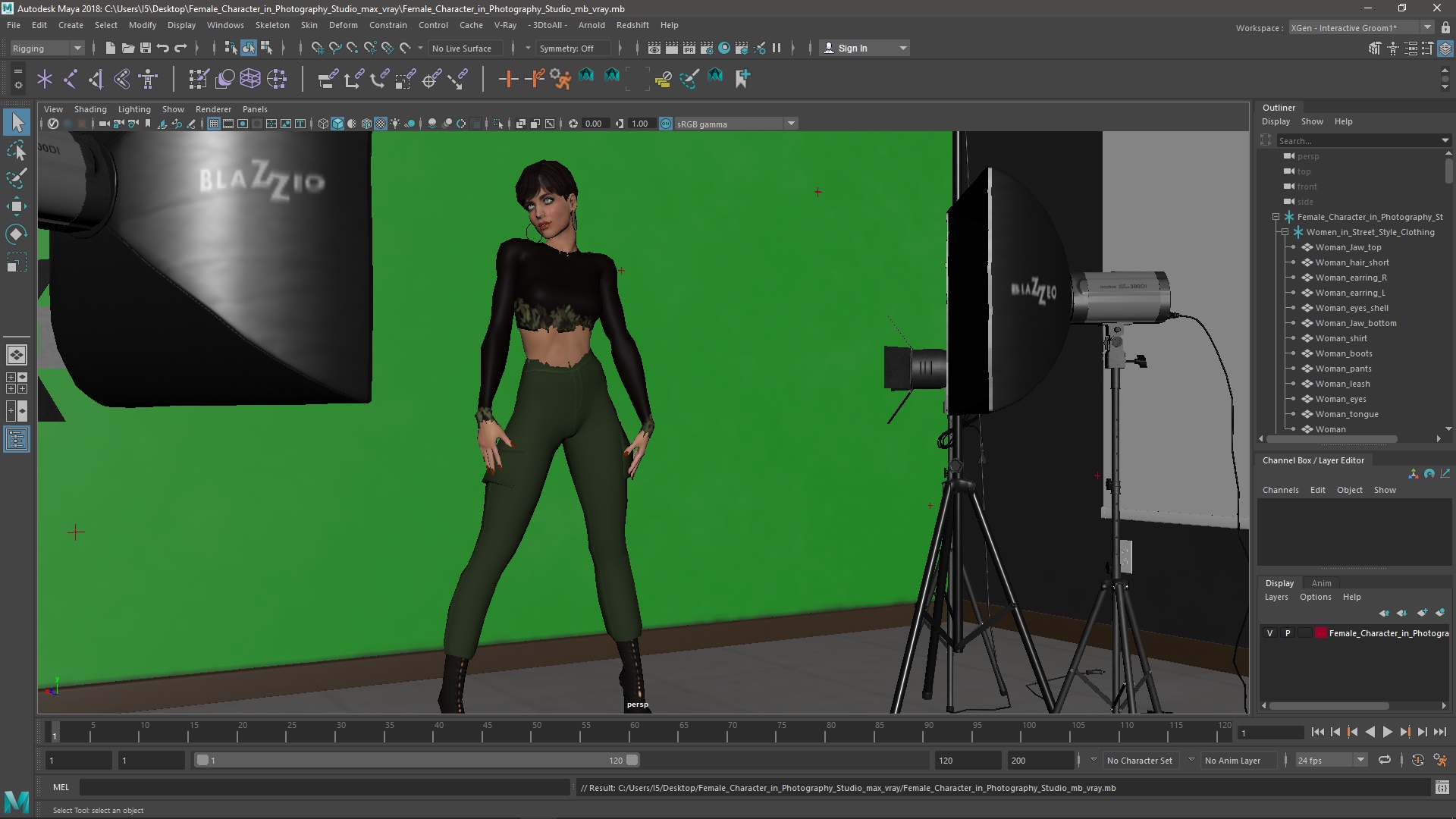Screen dimensions: 1456x819
Task: Toggle the layer P playback box
Action: [1288, 633]
